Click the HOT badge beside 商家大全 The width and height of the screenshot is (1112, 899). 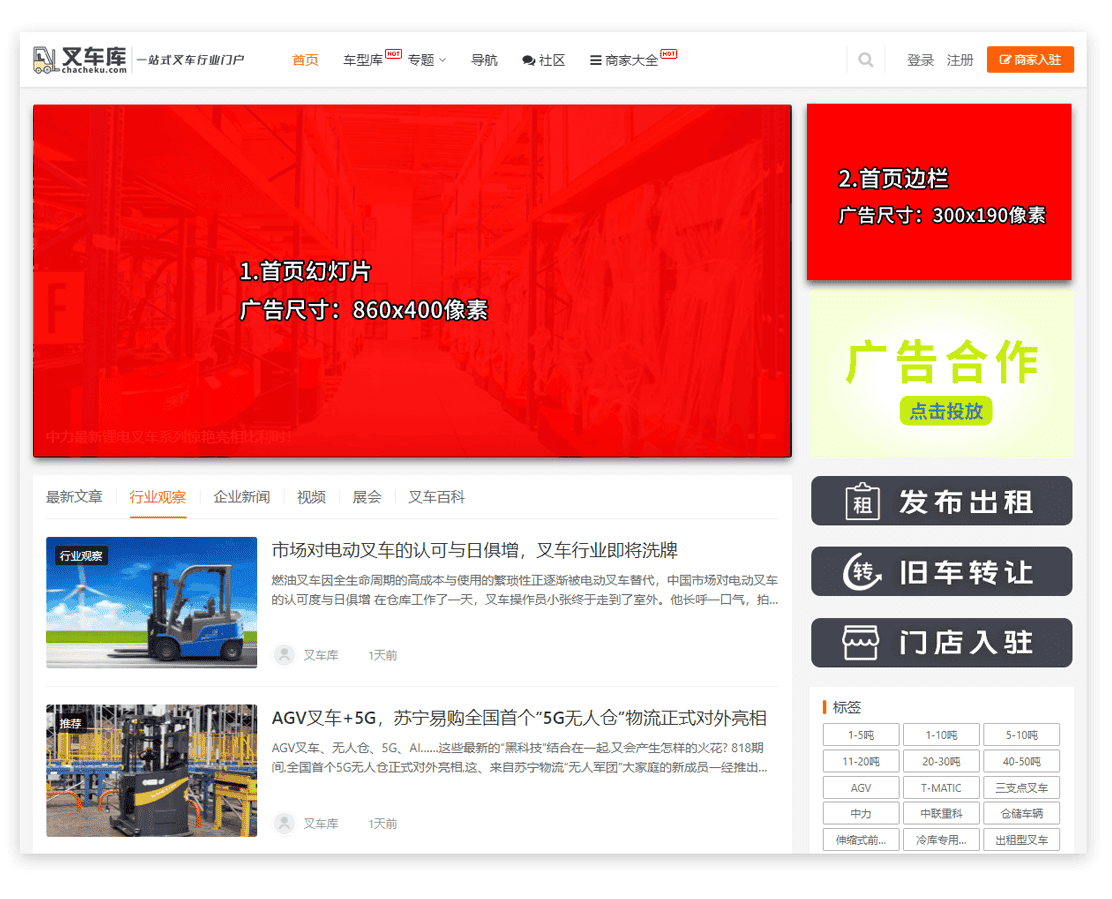click(669, 53)
